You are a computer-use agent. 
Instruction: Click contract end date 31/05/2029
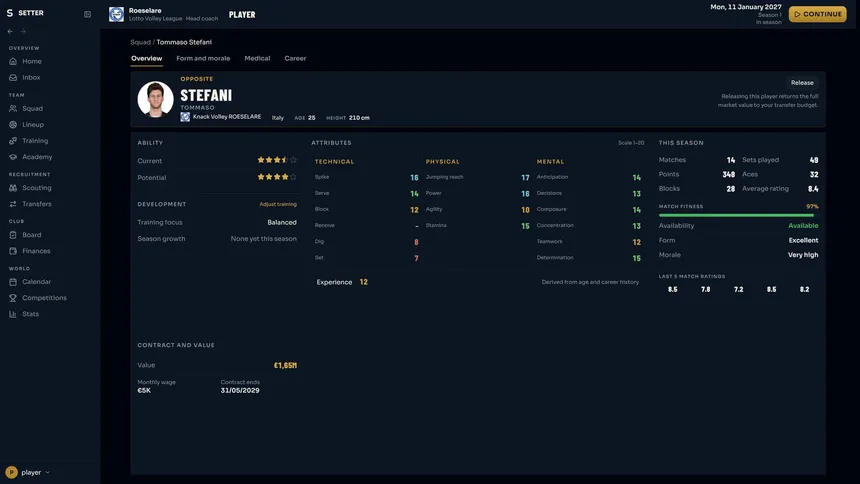(240, 391)
